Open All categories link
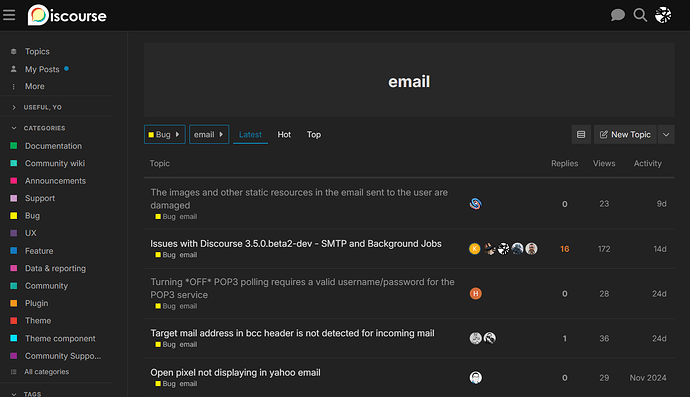The height and width of the screenshot is (397, 690). click(46, 372)
